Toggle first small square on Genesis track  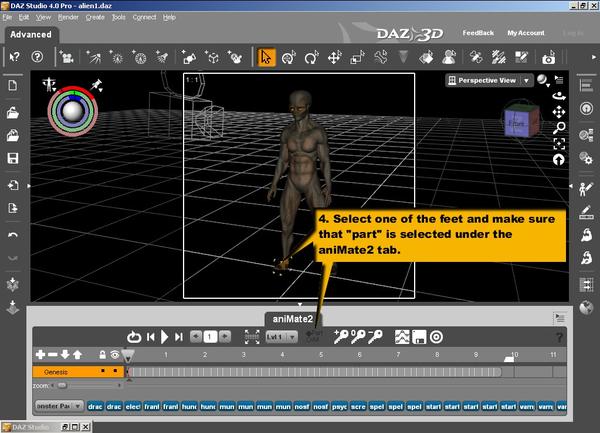(x=103, y=371)
